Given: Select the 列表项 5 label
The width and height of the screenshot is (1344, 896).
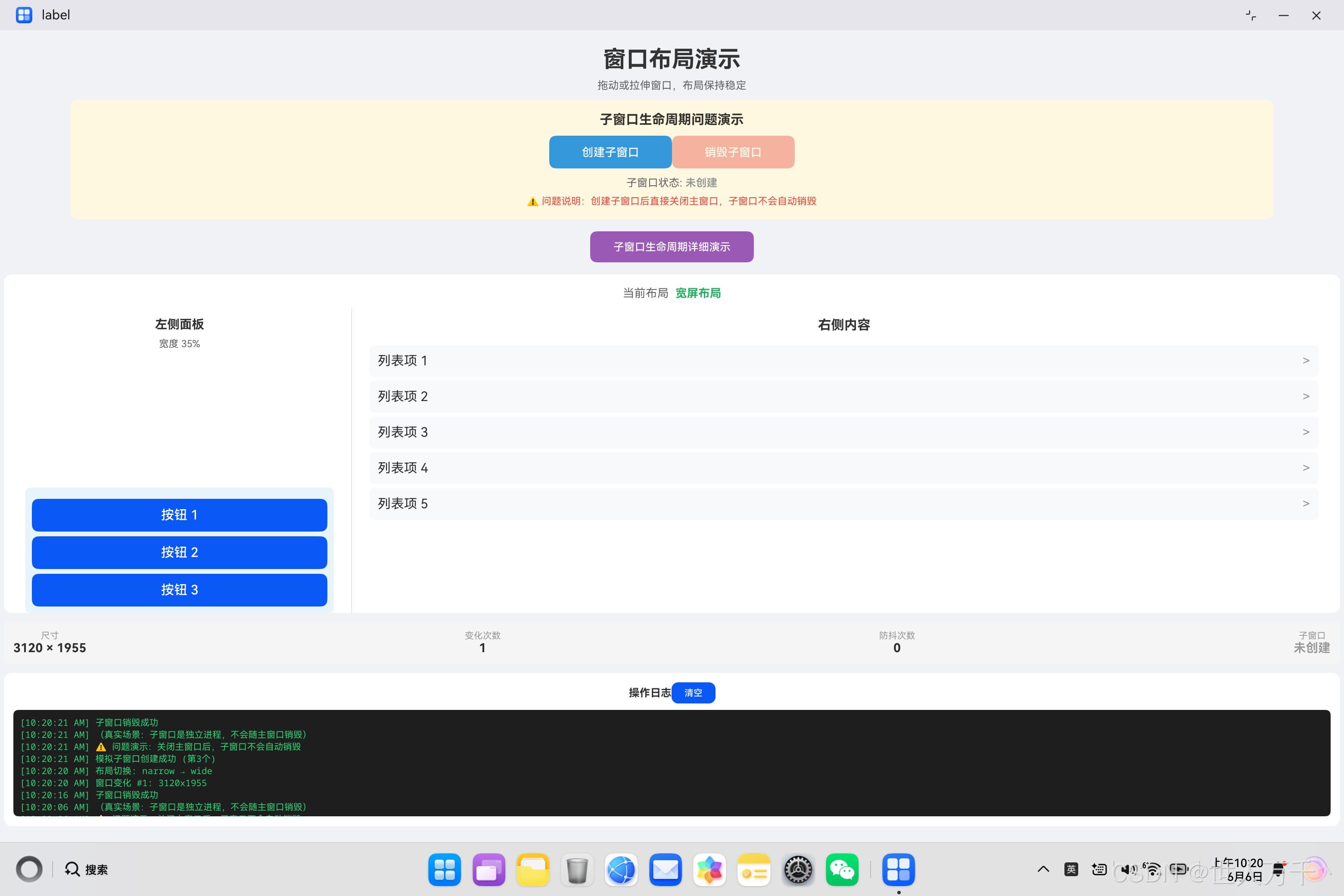Looking at the screenshot, I should 402,504.
